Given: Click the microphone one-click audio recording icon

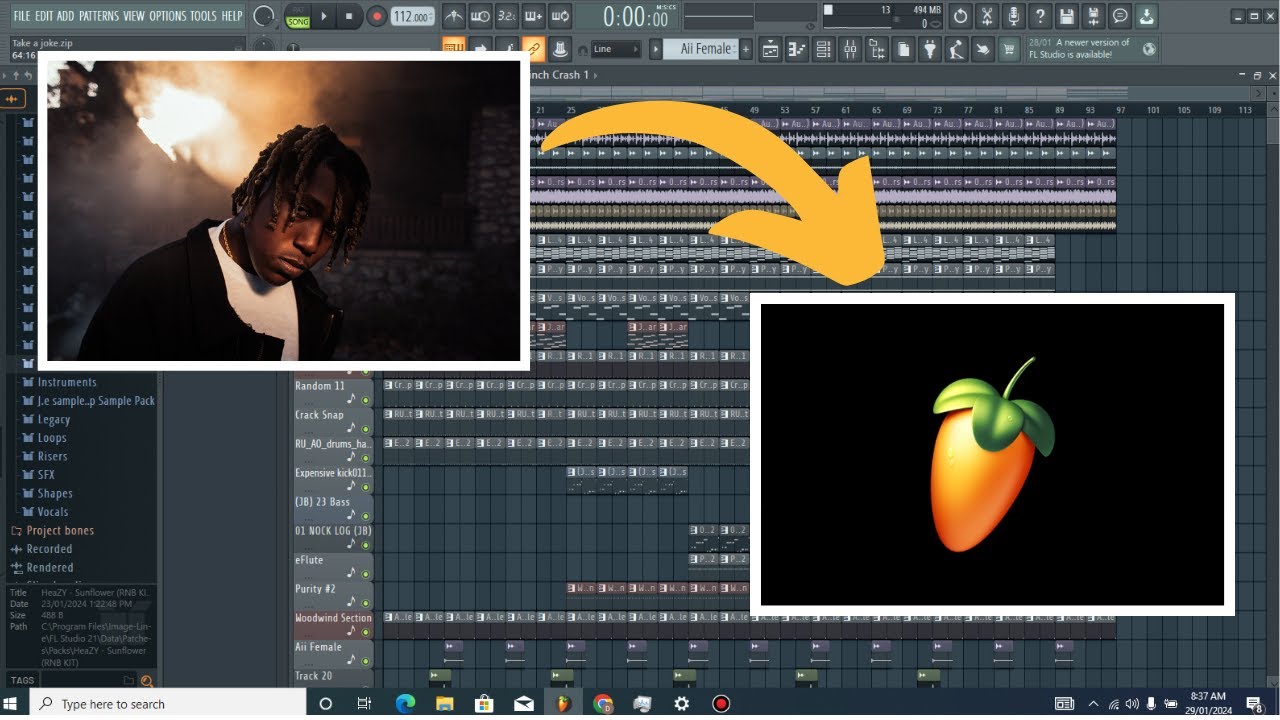Looking at the screenshot, I should tap(1014, 16).
